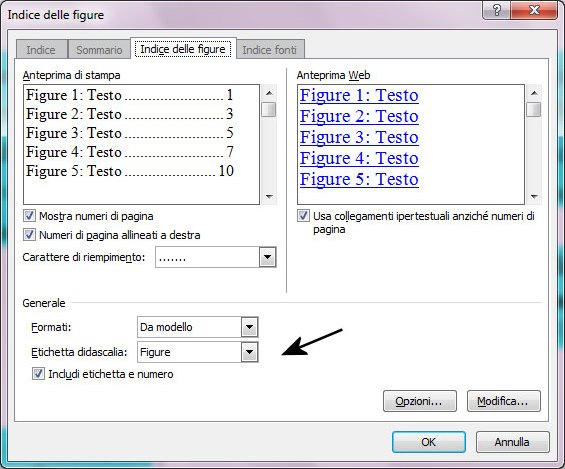The height and width of the screenshot is (469, 565).
Task: Toggle Includi etichetta e numero checkbox
Action: (x=38, y=374)
